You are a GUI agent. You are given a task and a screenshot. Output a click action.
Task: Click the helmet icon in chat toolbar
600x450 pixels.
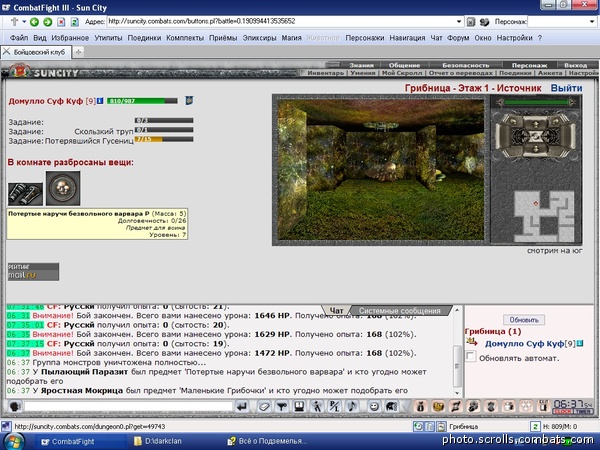[391, 406]
